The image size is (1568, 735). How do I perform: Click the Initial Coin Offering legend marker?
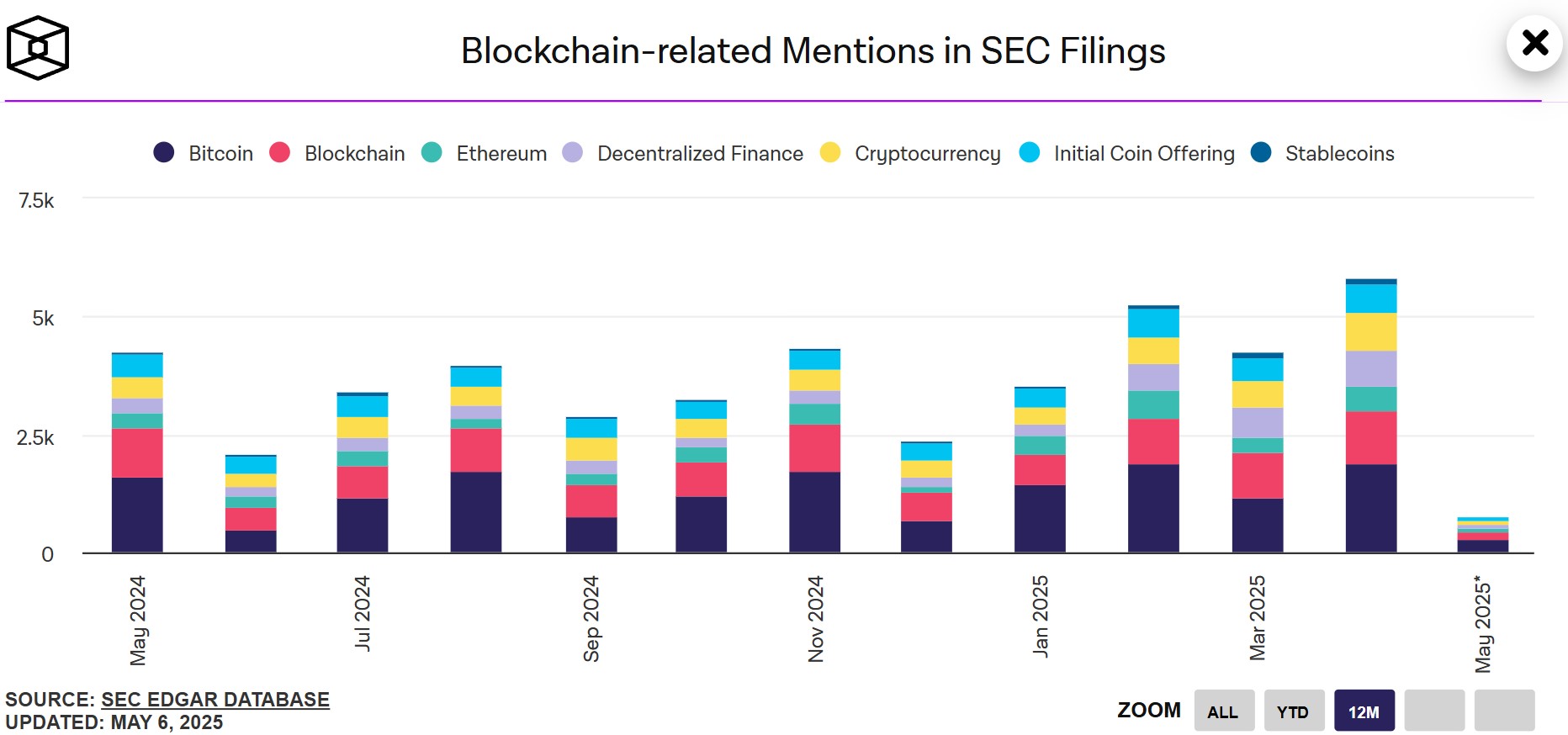click(1030, 154)
